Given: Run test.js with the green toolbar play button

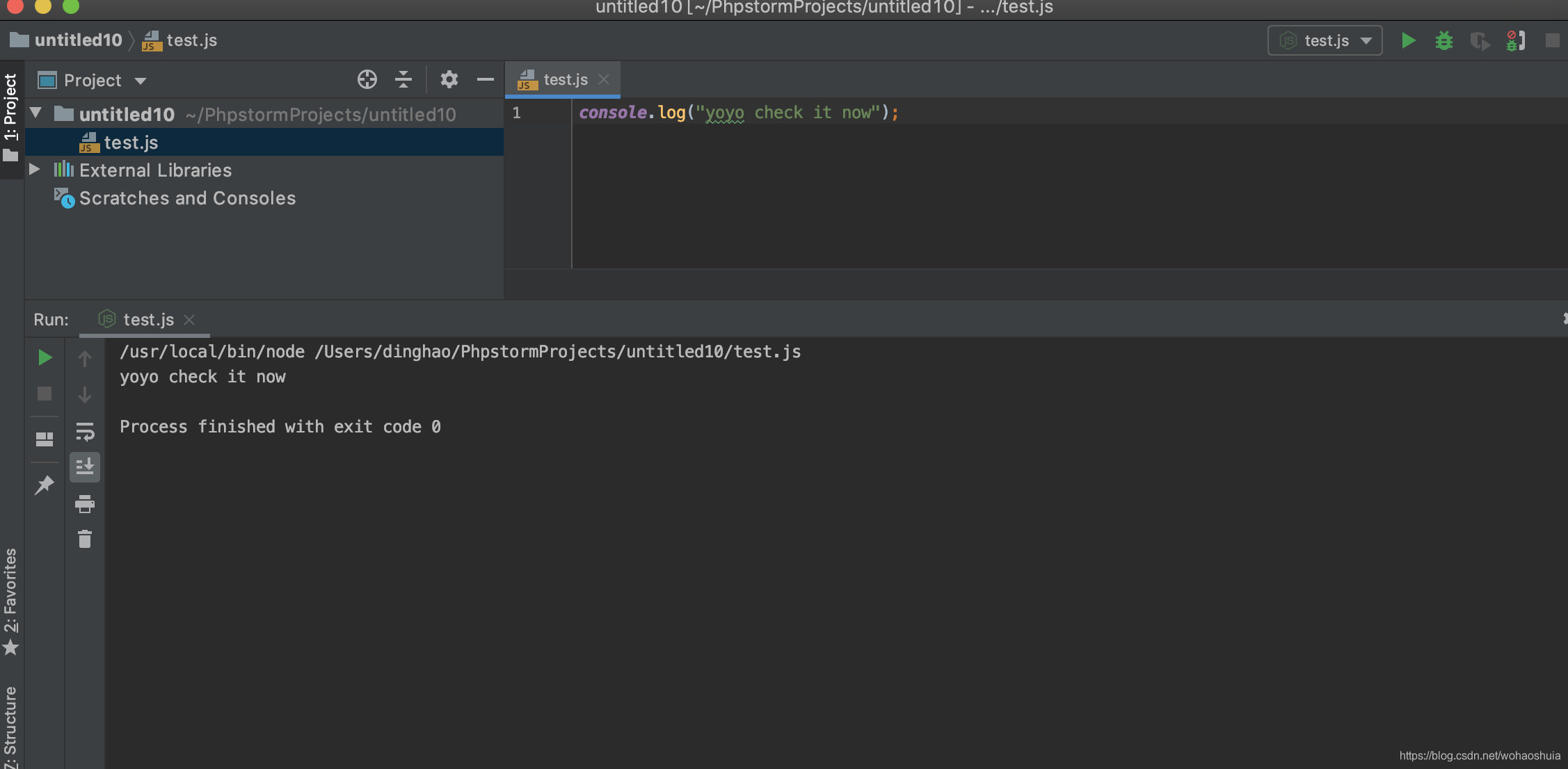Looking at the screenshot, I should click(x=1408, y=40).
